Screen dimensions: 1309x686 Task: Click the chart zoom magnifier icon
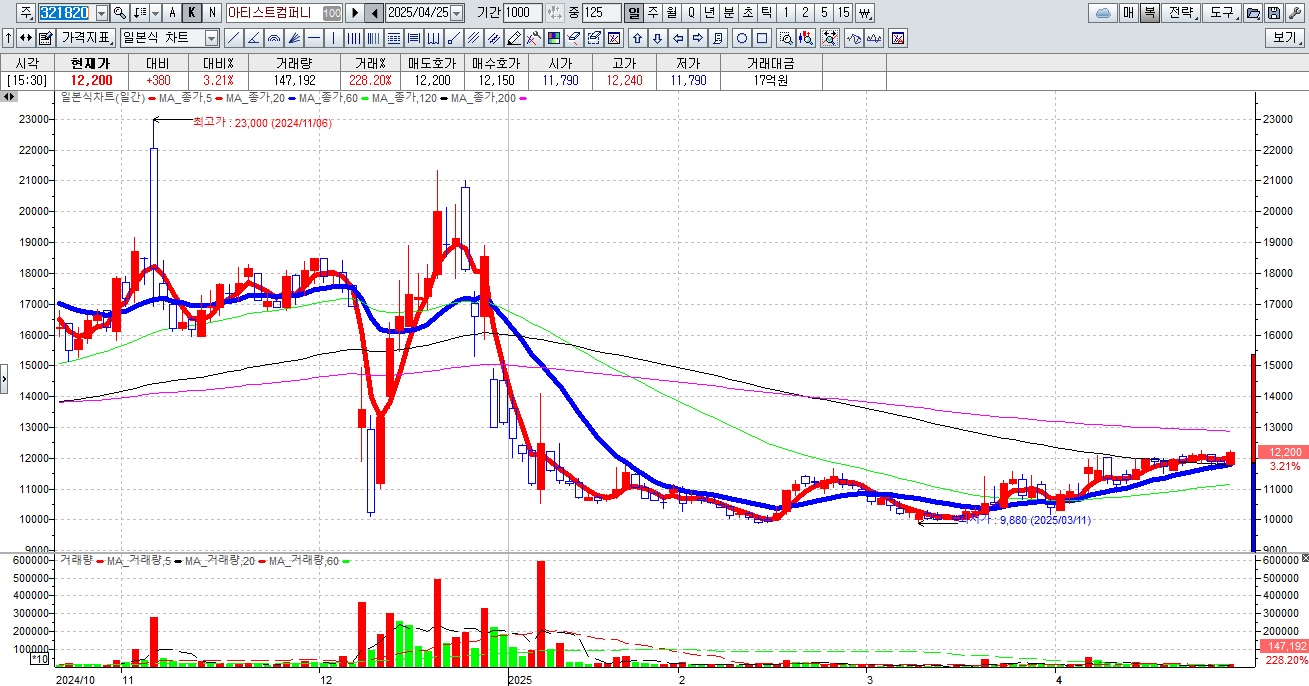[786, 38]
